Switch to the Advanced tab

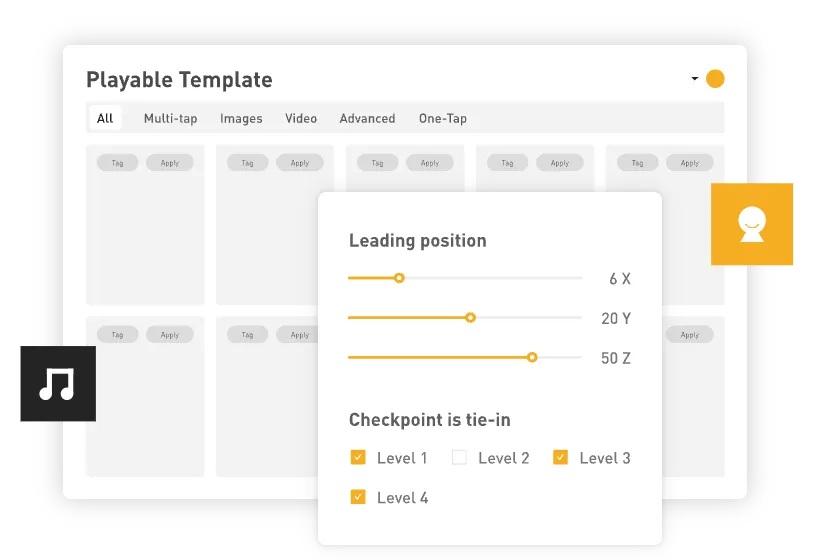(367, 118)
